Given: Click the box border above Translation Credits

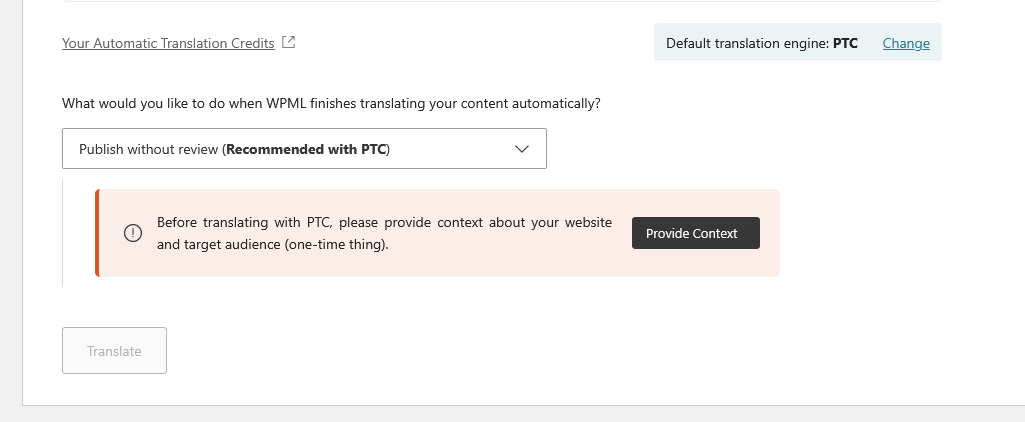Looking at the screenshot, I should click(x=501, y=1).
